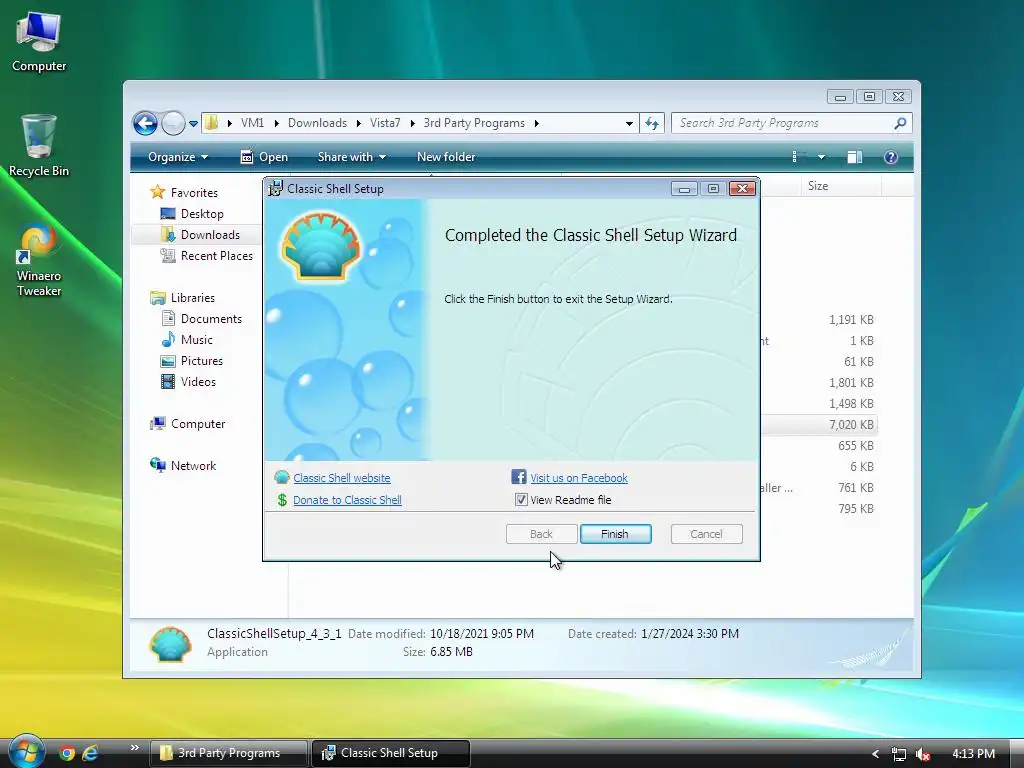Image resolution: width=1024 pixels, height=768 pixels.
Task: Click the Size column header
Action: tap(841, 186)
